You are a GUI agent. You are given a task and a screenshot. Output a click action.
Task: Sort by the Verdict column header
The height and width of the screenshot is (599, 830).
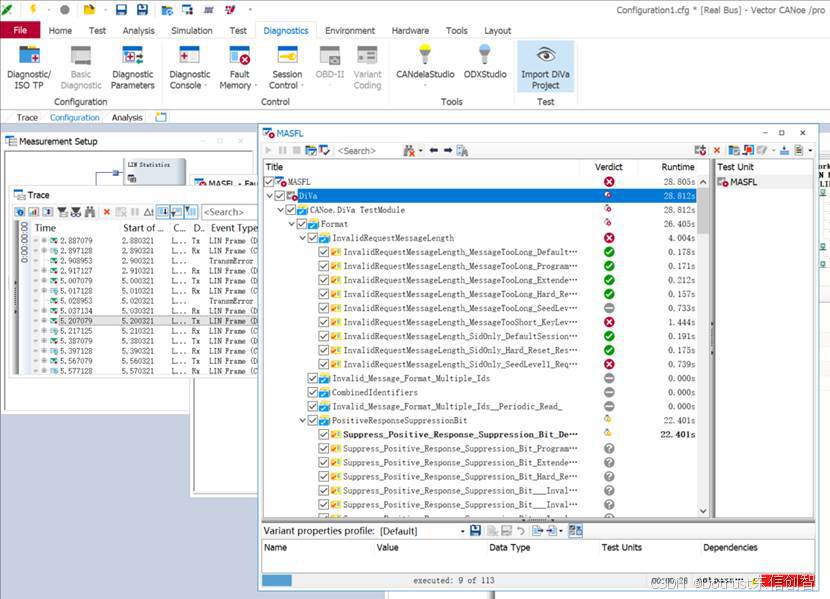tap(608, 167)
